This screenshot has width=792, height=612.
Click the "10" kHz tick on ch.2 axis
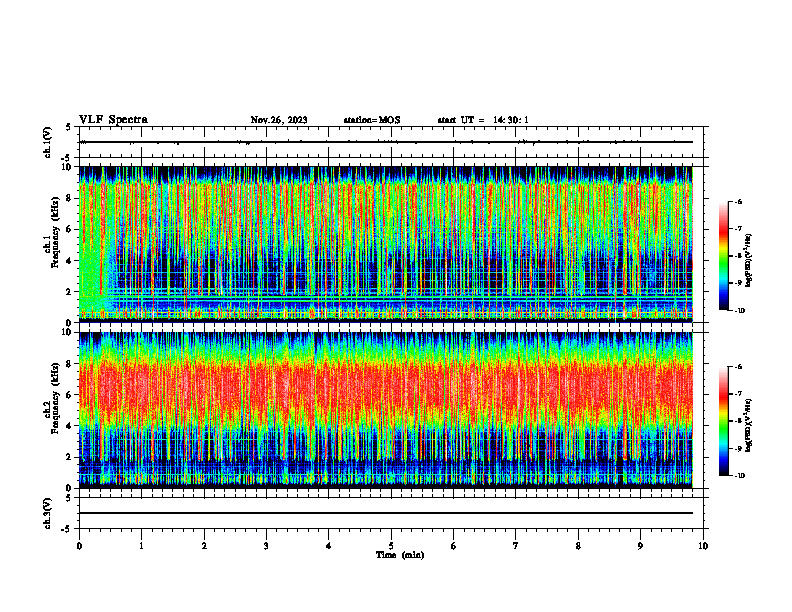(x=68, y=332)
